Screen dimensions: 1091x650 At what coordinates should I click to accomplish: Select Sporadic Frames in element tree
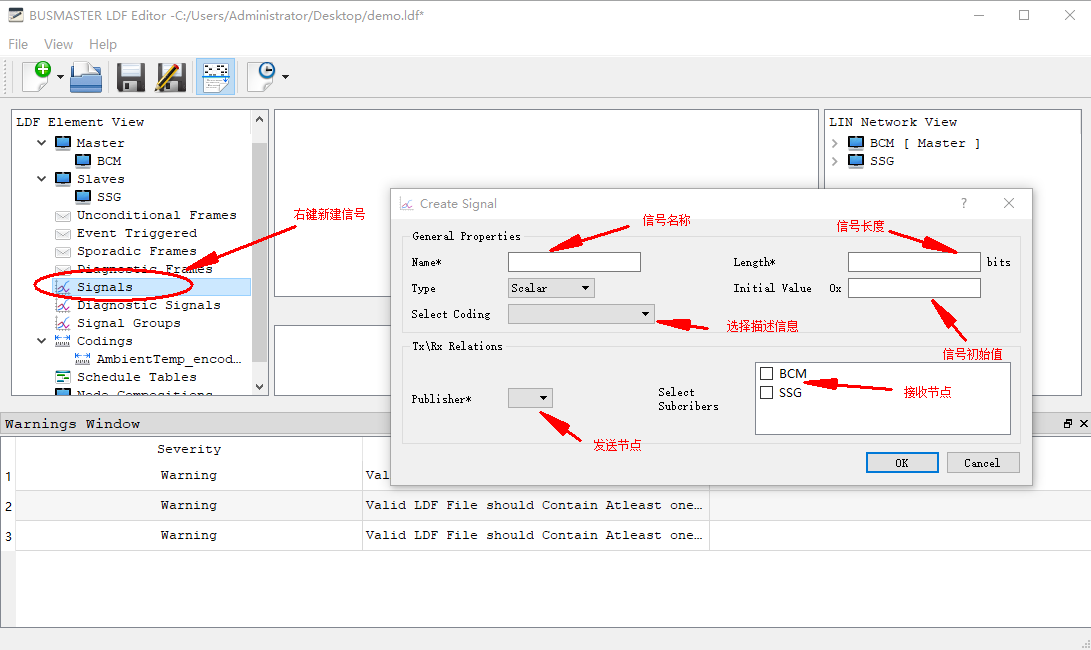click(136, 251)
